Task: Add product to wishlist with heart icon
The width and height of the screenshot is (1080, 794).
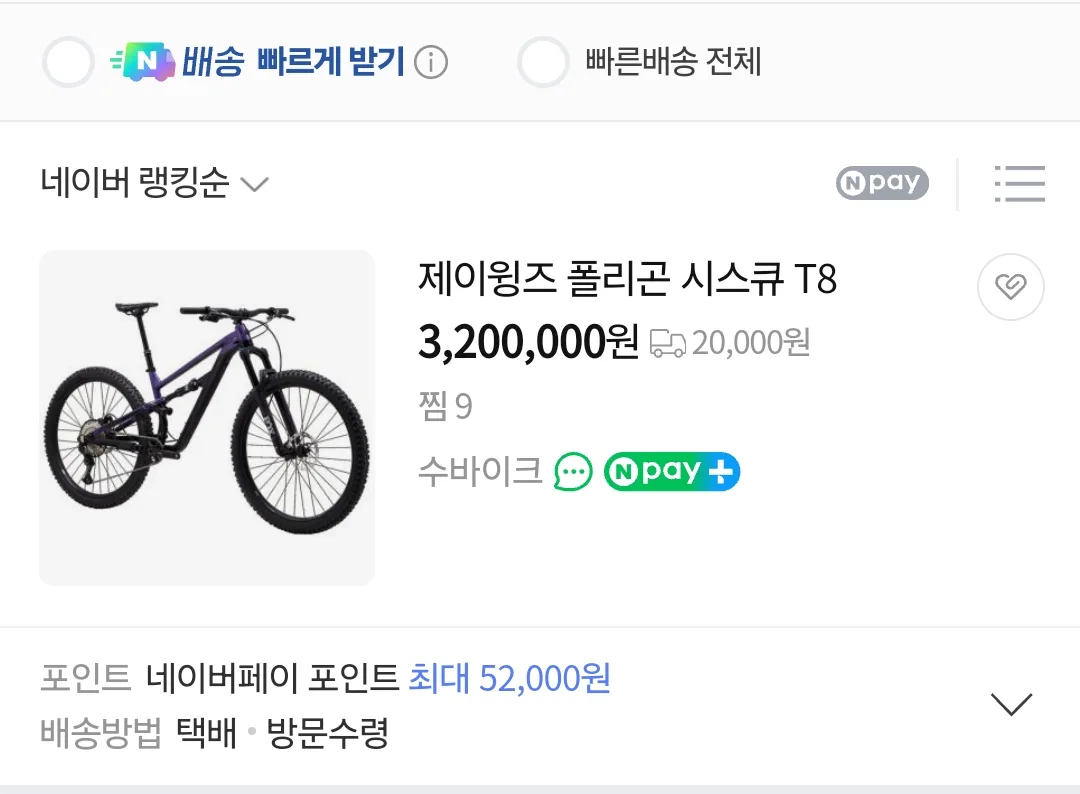Action: click(1010, 288)
